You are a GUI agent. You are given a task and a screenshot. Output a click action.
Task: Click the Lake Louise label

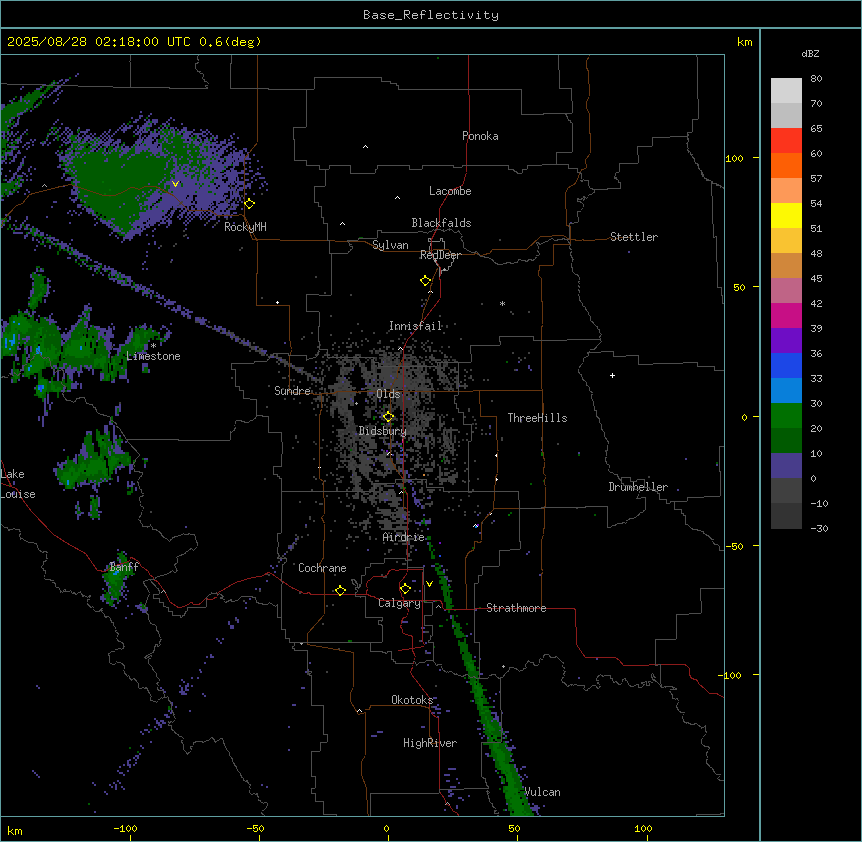pyautogui.click(x=18, y=484)
